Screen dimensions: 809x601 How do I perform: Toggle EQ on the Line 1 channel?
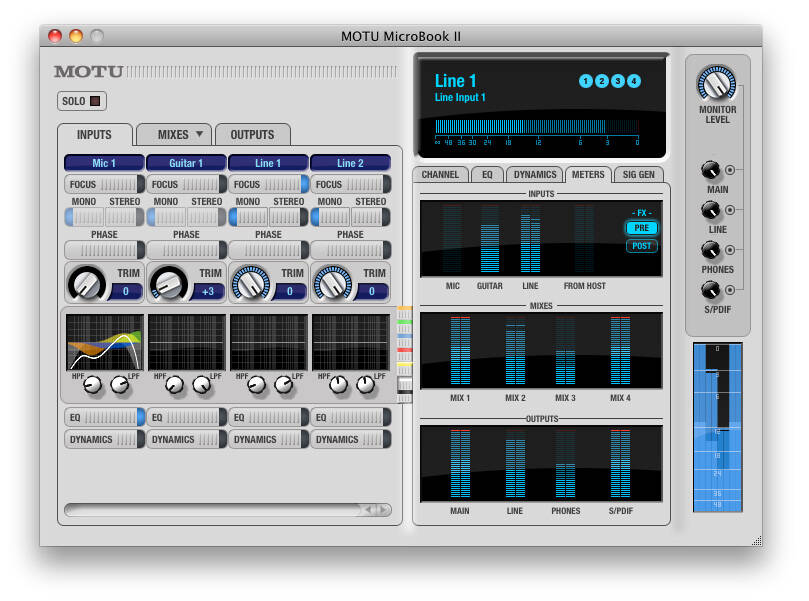click(x=268, y=417)
